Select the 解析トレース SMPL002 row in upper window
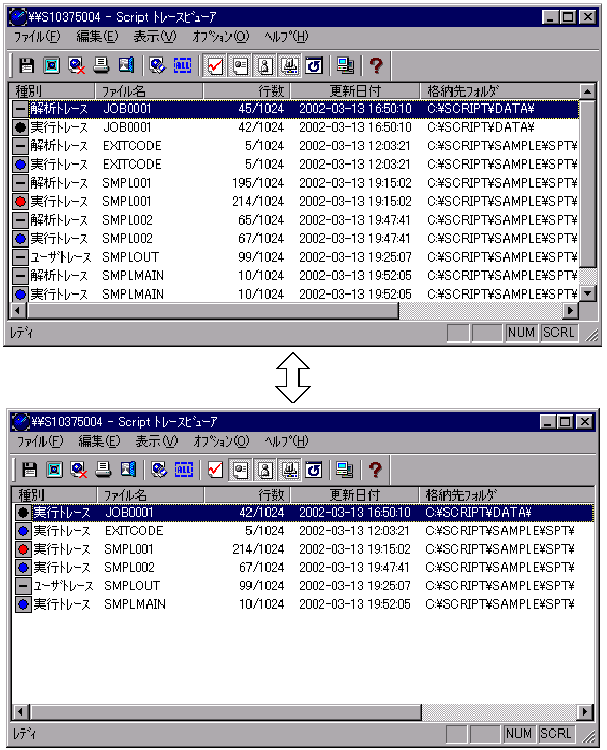This screenshot has height=750, width=607. tap(295, 220)
